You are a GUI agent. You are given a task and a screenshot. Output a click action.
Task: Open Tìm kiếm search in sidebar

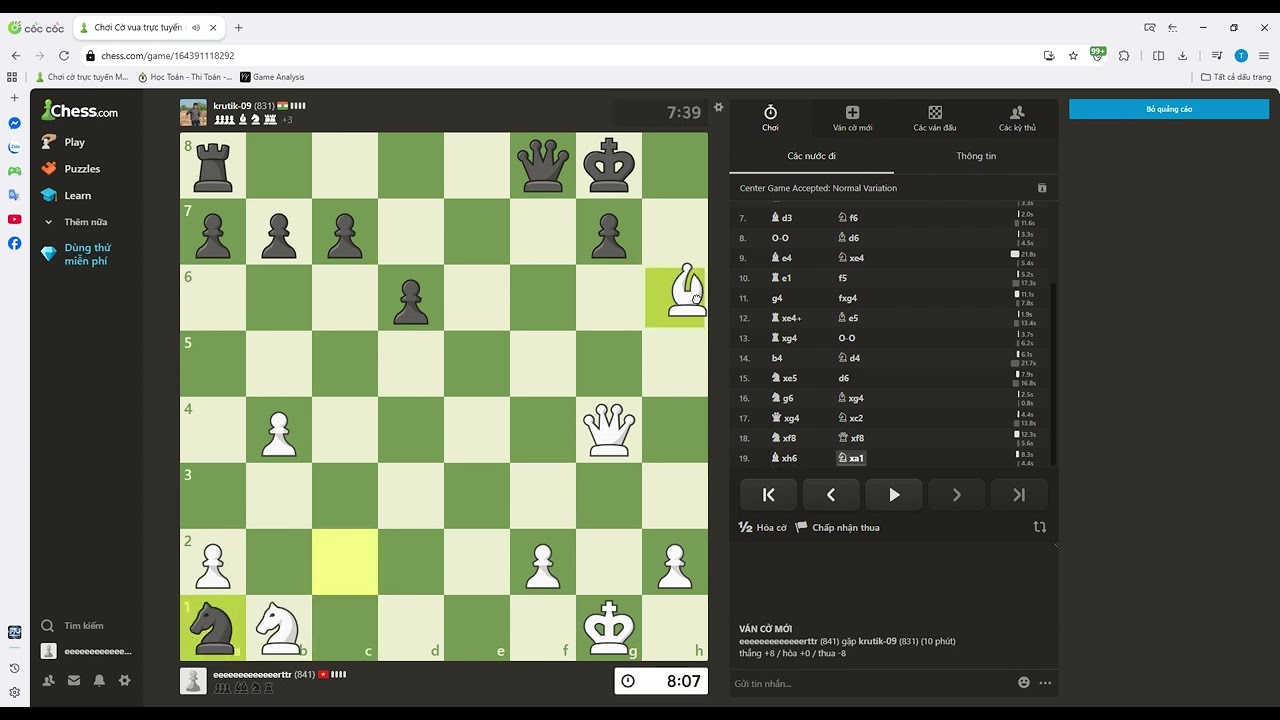(72, 626)
